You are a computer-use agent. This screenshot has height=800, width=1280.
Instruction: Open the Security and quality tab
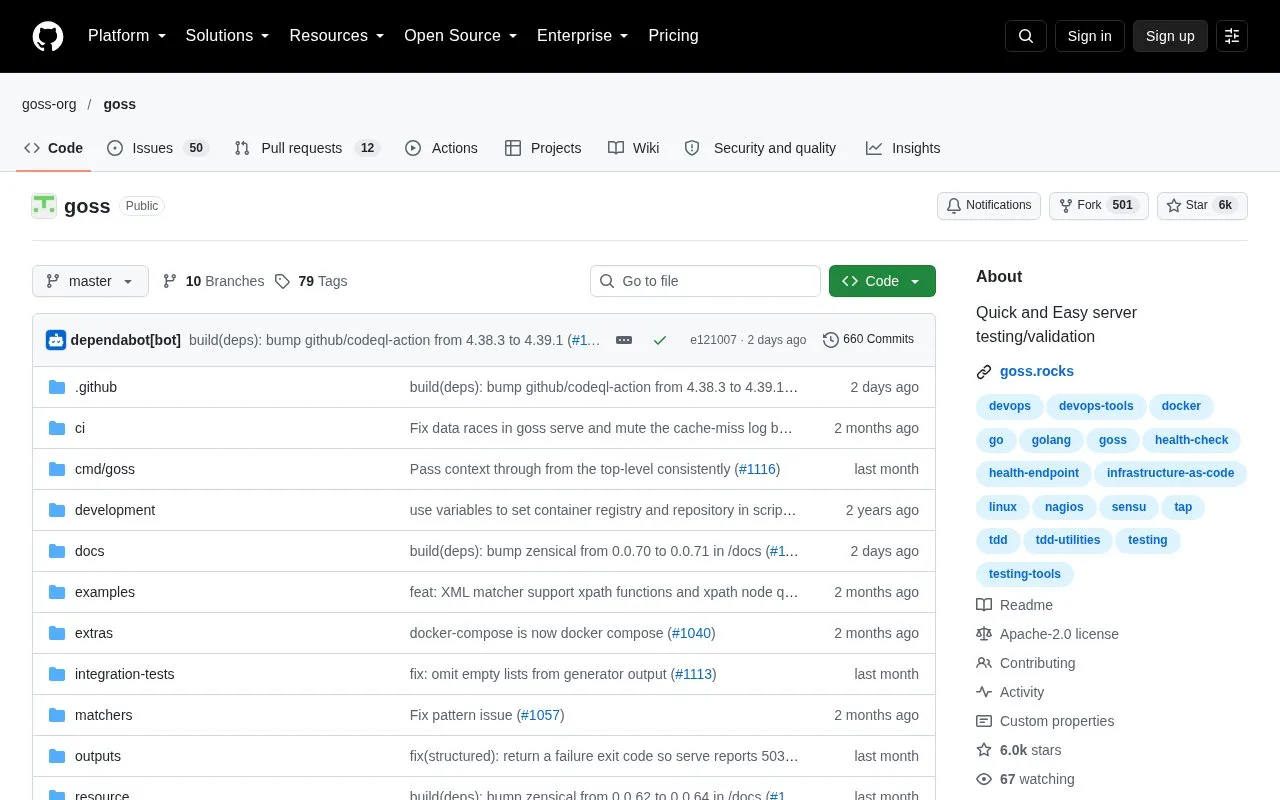pos(760,148)
